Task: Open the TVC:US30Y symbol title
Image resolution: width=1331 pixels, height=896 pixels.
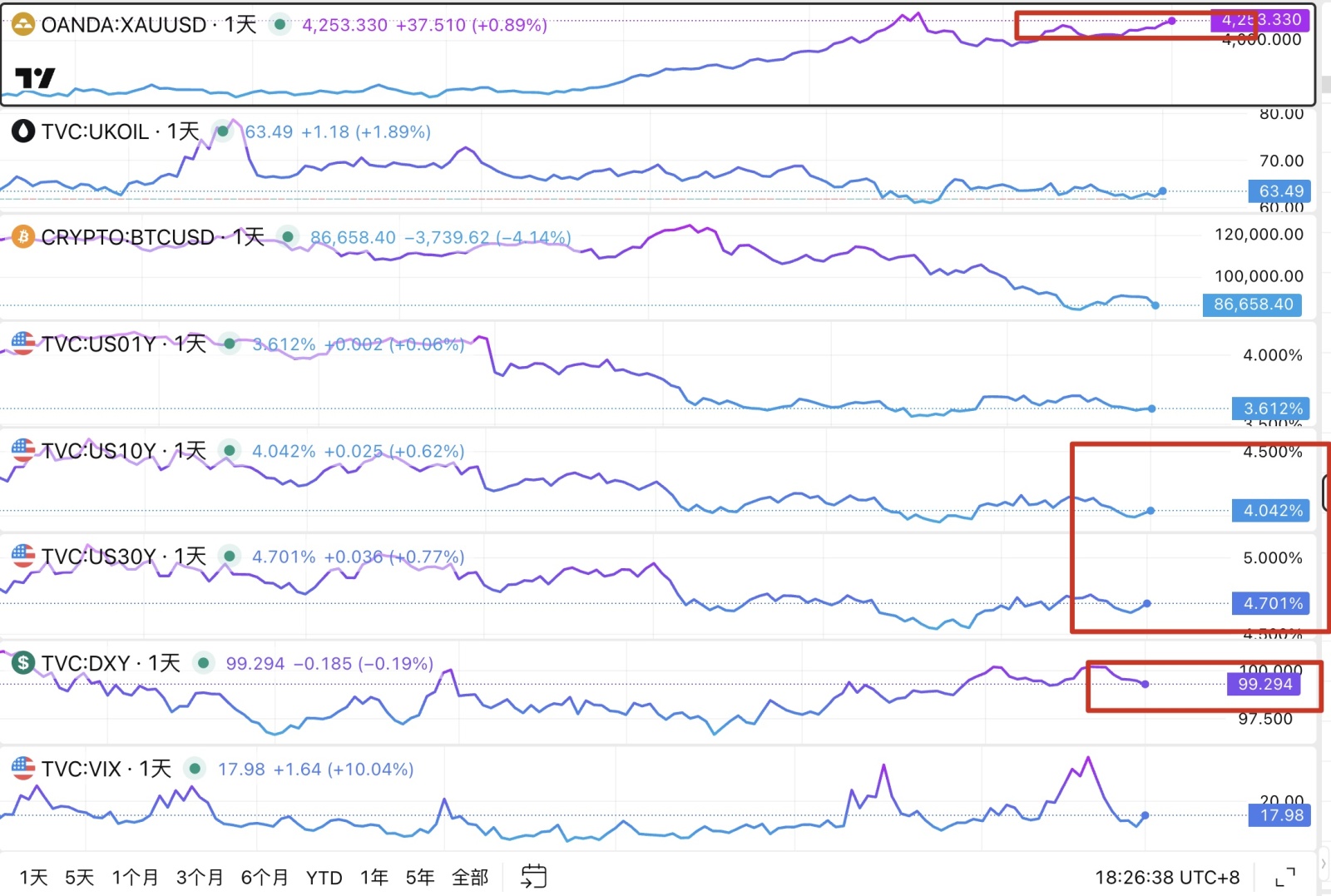Action: coord(124,557)
